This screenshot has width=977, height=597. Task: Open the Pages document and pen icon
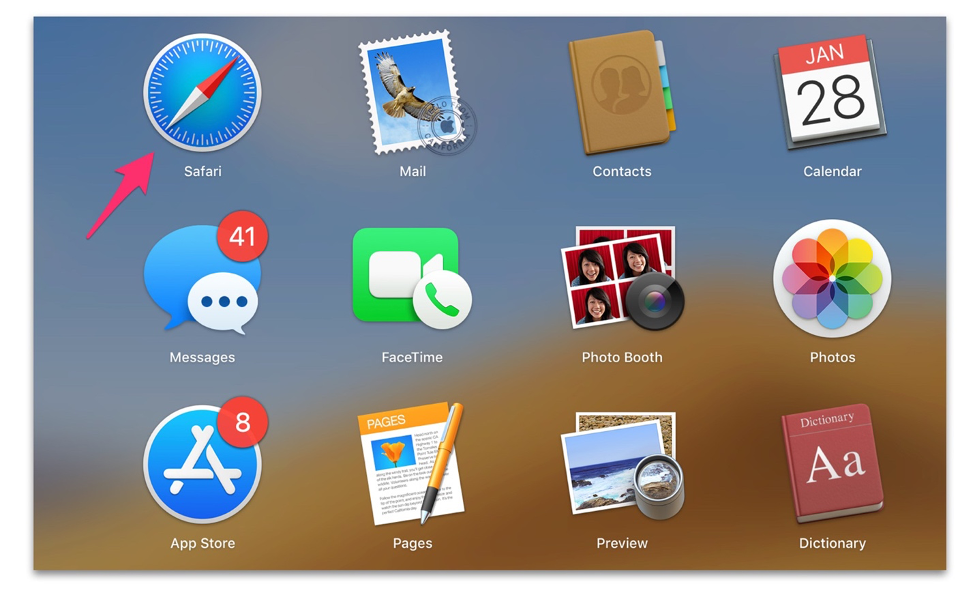[412, 464]
